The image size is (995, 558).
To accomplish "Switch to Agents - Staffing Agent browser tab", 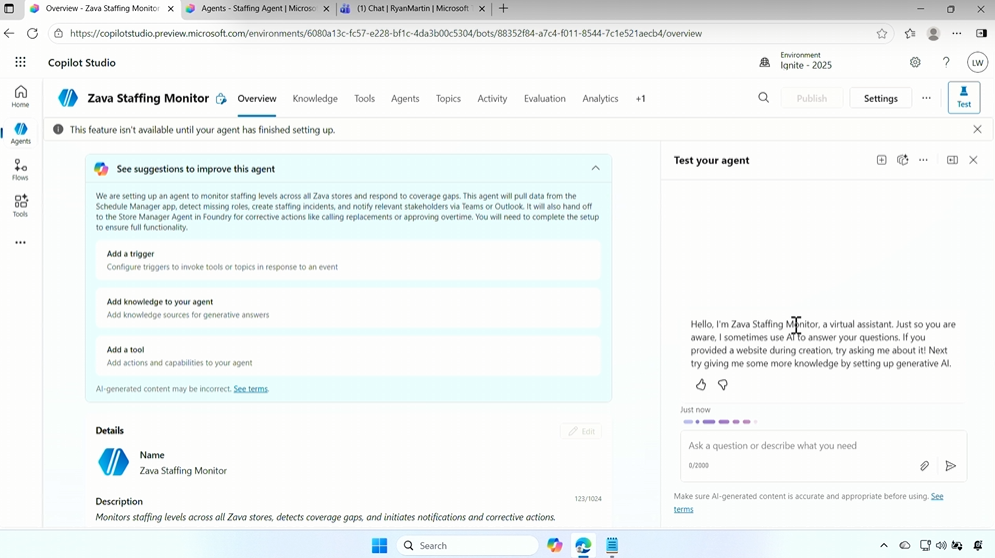I will coord(259,9).
